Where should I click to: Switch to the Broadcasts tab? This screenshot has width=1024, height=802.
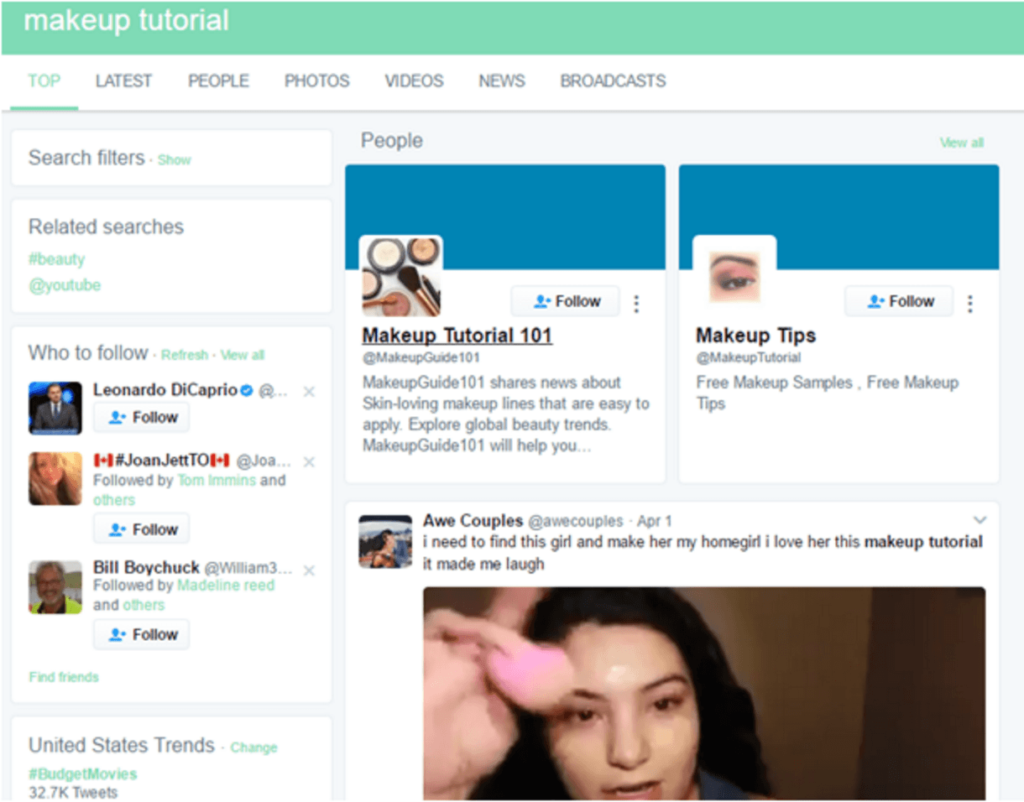click(613, 81)
